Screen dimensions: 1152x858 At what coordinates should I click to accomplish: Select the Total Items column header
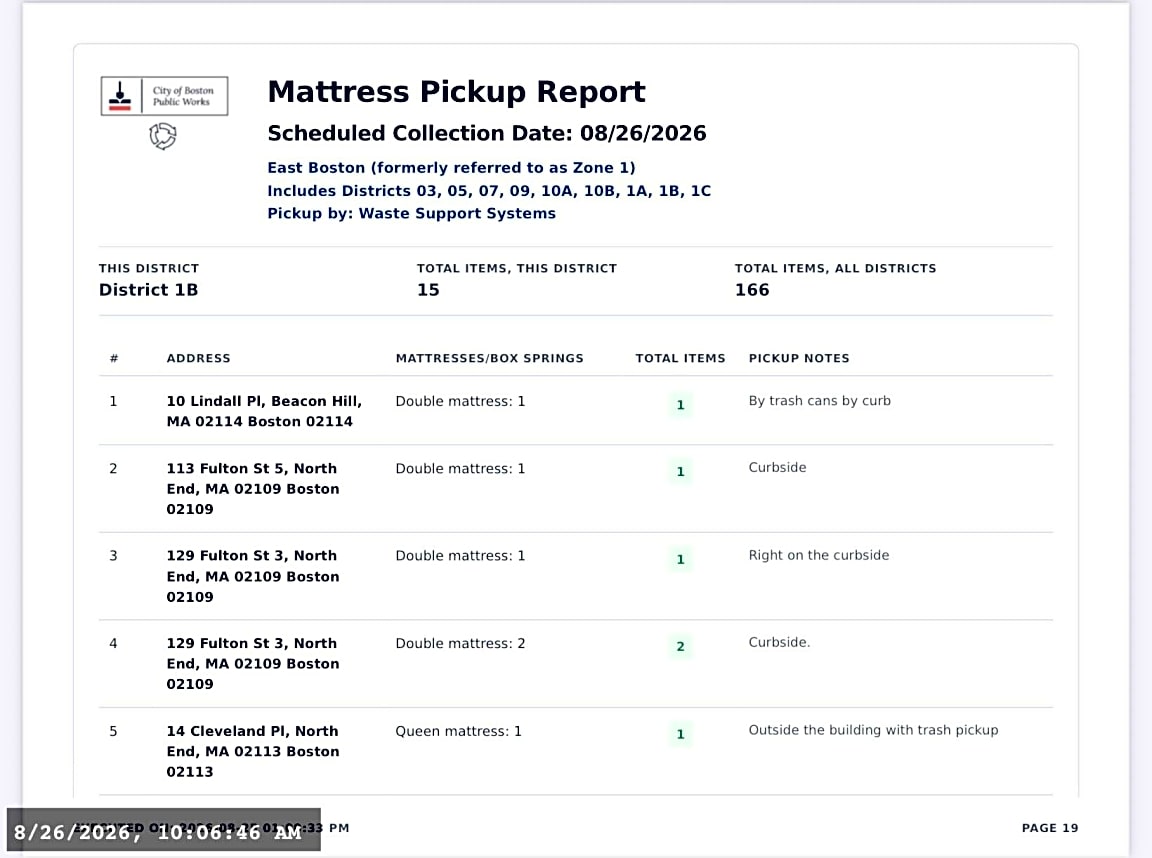[x=680, y=358]
